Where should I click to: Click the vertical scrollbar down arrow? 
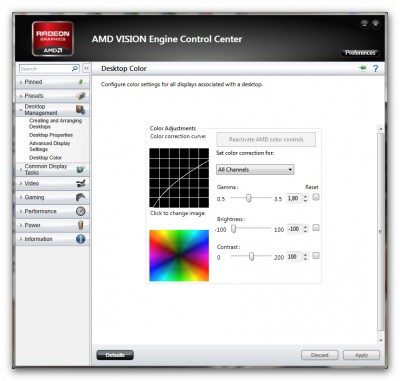click(381, 340)
